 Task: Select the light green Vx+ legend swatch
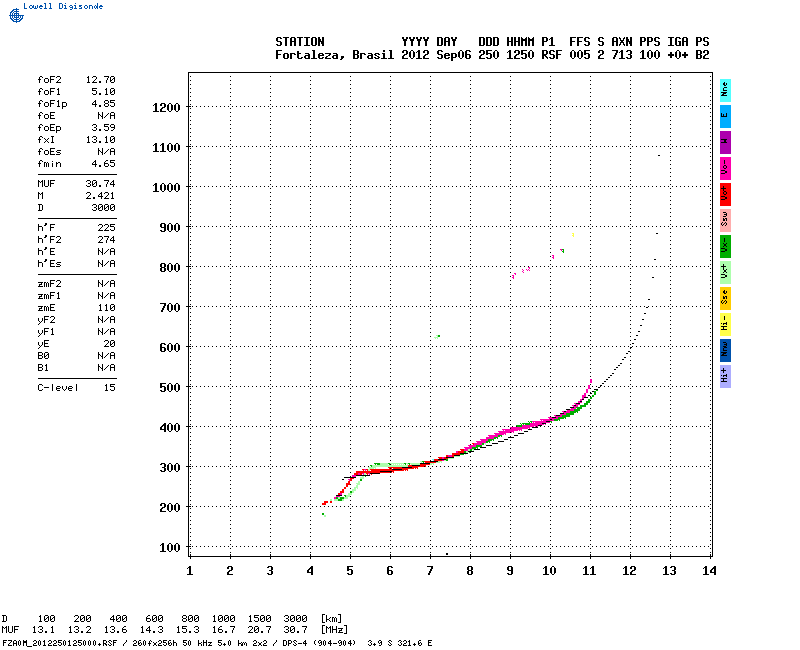[725, 272]
